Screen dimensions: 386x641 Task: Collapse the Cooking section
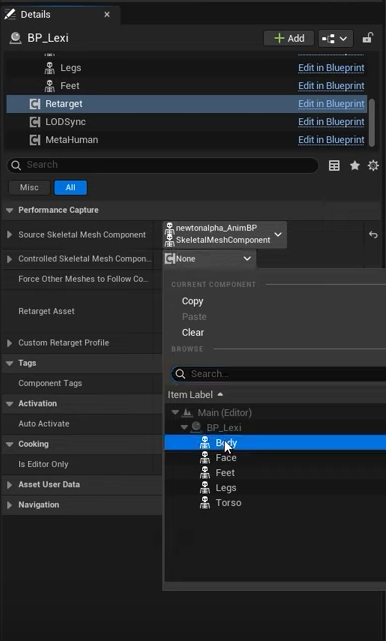[x=9, y=444]
